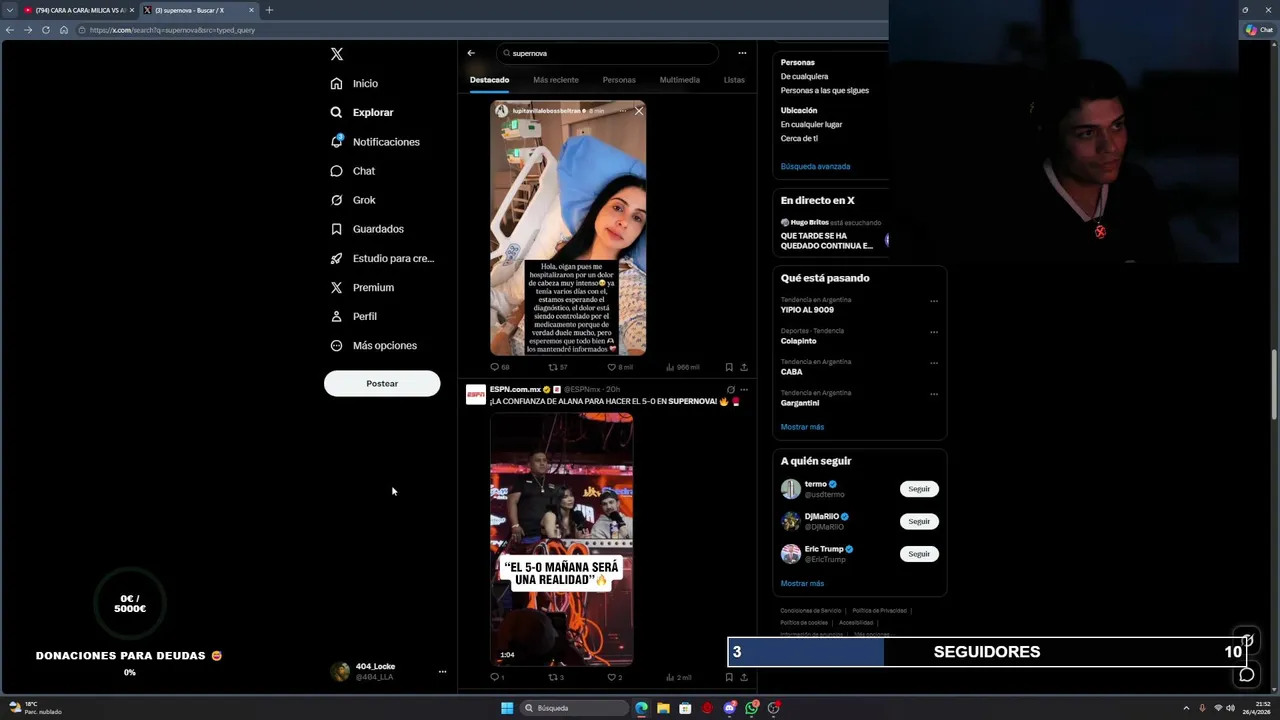
Task: Switch to the YouTube CARA A CARA tab
Action: click(78, 10)
